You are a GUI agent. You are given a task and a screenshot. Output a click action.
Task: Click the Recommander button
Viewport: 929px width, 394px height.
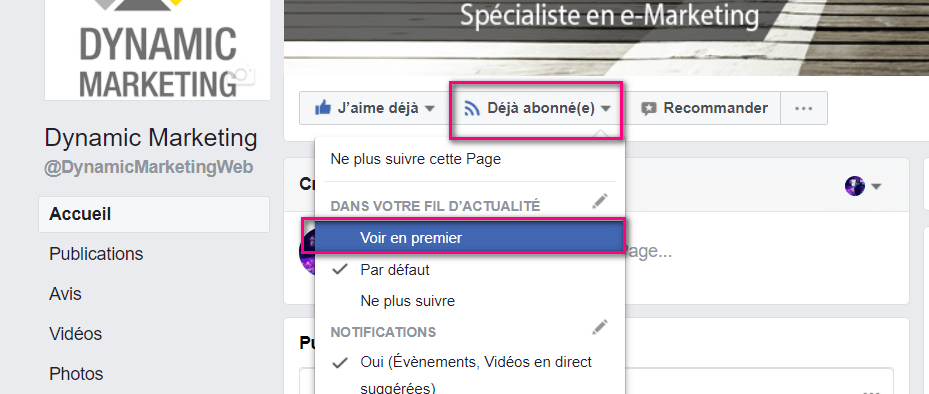704,108
